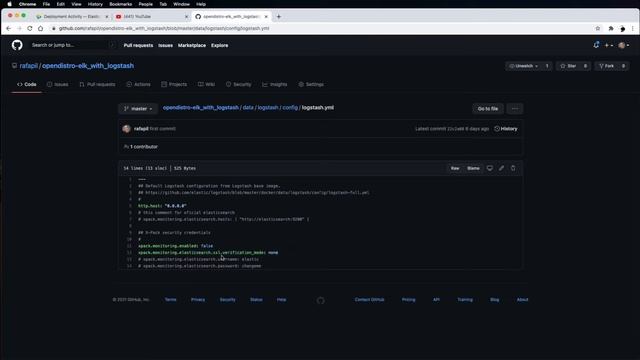Navigate to config folder in breadcrumb
Image resolution: width=640 pixels, height=360 pixels.
pos(290,108)
